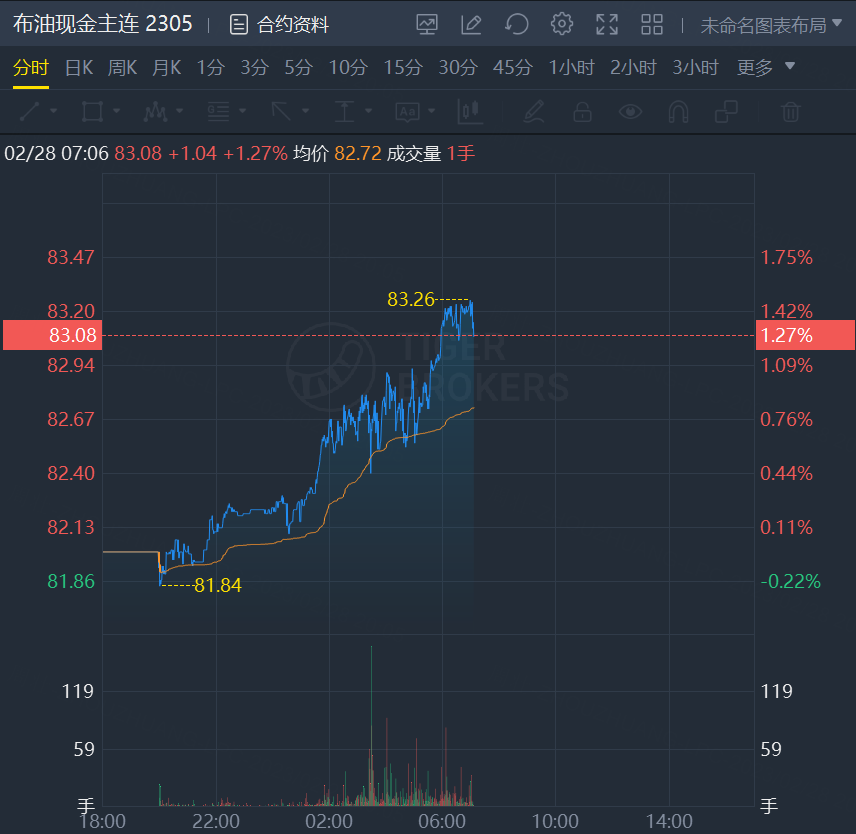Image resolution: width=856 pixels, height=834 pixels.
Task: Select the 3小时 interval
Action: (x=696, y=68)
